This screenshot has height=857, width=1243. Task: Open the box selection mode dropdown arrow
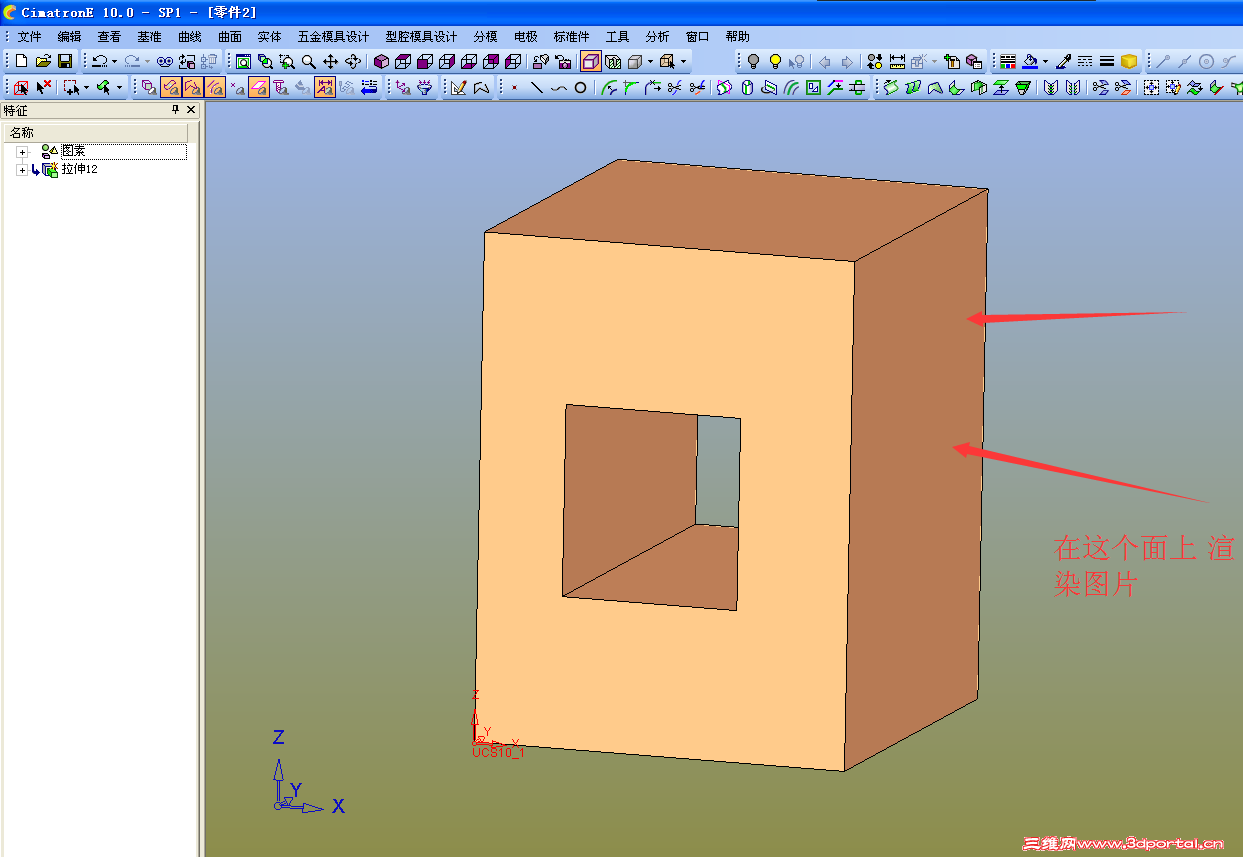coord(86,87)
